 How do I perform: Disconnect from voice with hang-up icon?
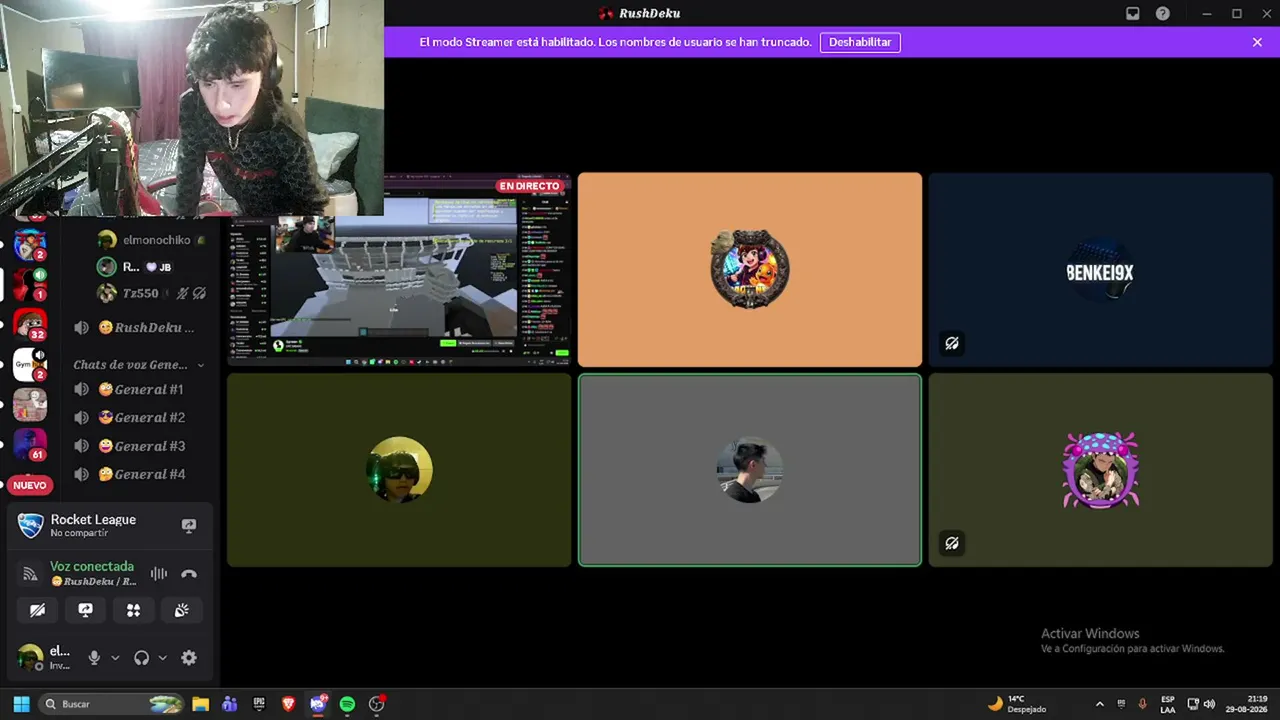tap(189, 574)
